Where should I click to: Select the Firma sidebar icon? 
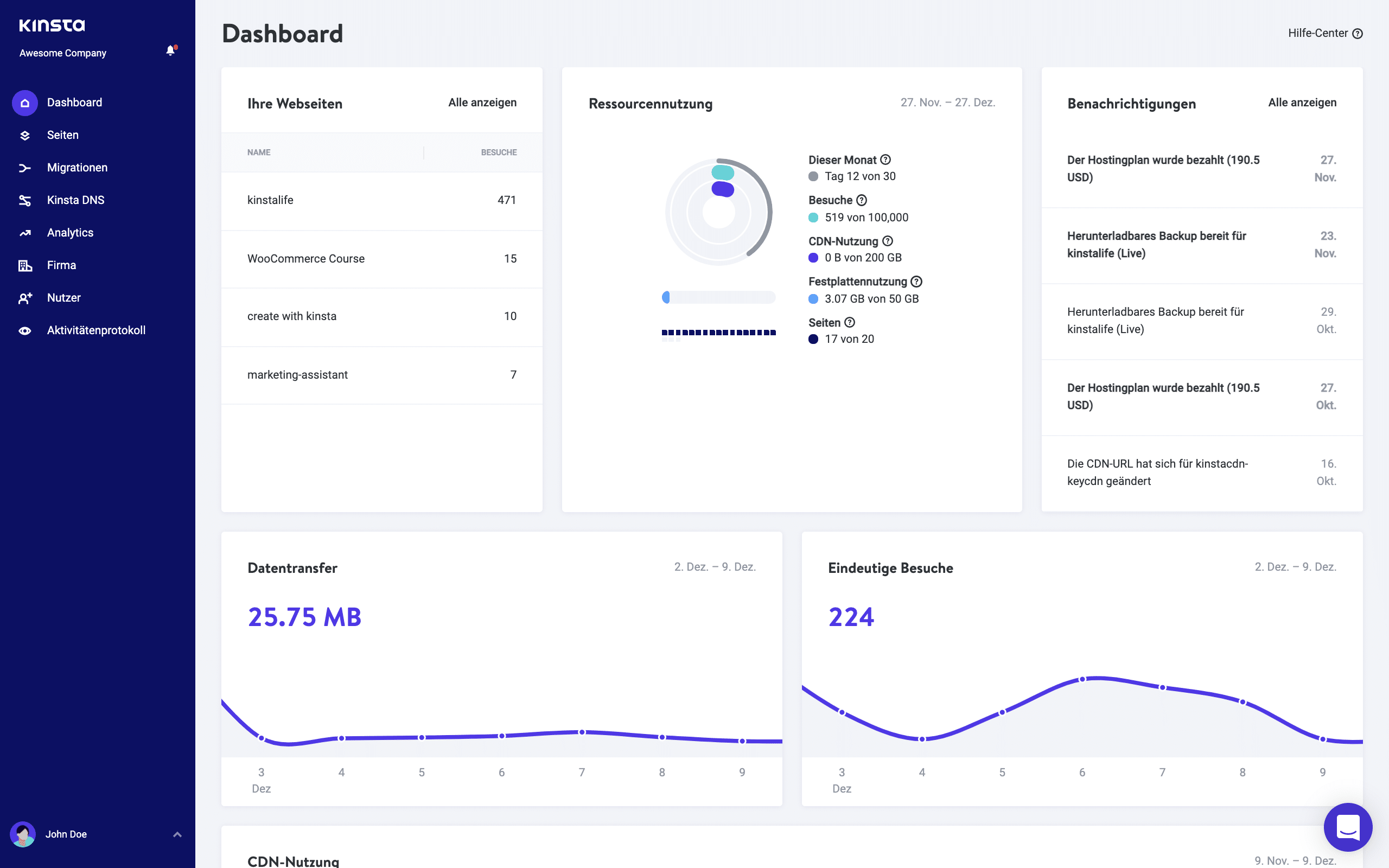(26, 265)
